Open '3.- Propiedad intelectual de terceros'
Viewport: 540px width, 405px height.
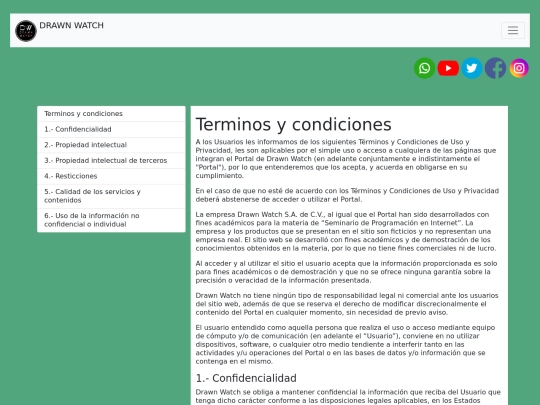click(111, 160)
